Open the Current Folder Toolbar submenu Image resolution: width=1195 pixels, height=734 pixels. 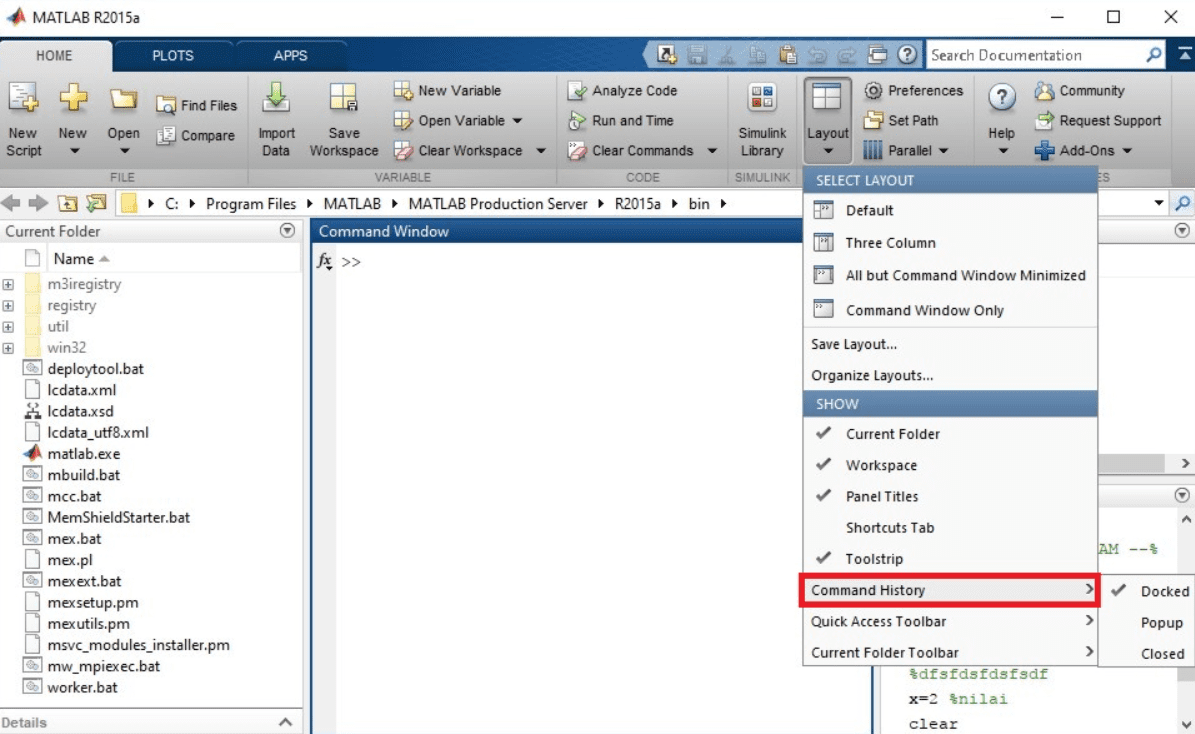(x=950, y=652)
